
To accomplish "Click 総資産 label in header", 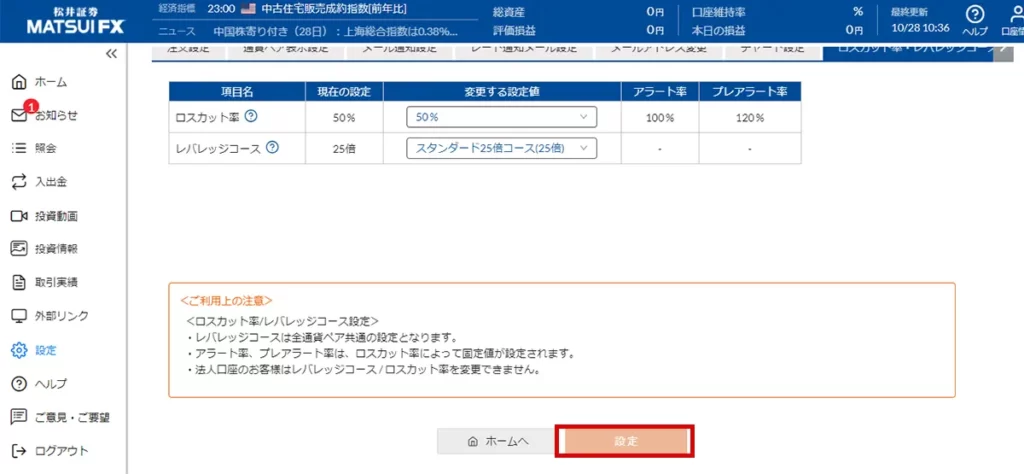I will pyautogui.click(x=509, y=11).
